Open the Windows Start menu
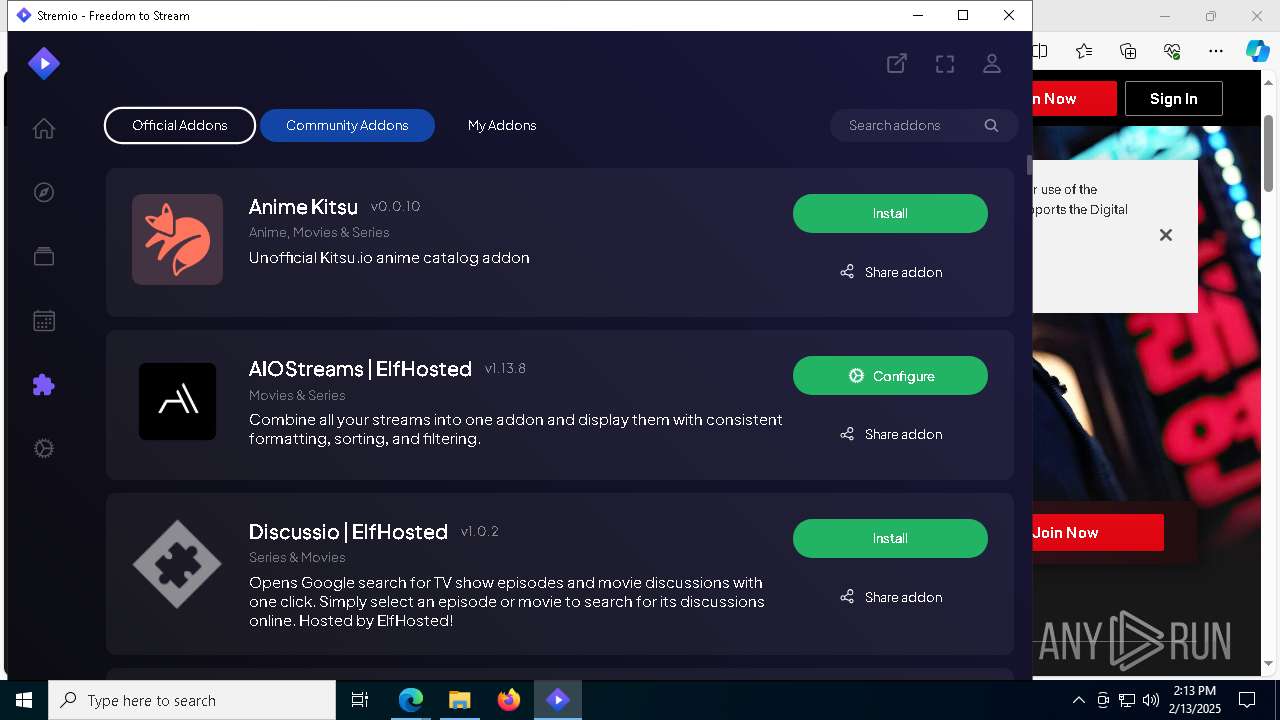 (x=24, y=700)
